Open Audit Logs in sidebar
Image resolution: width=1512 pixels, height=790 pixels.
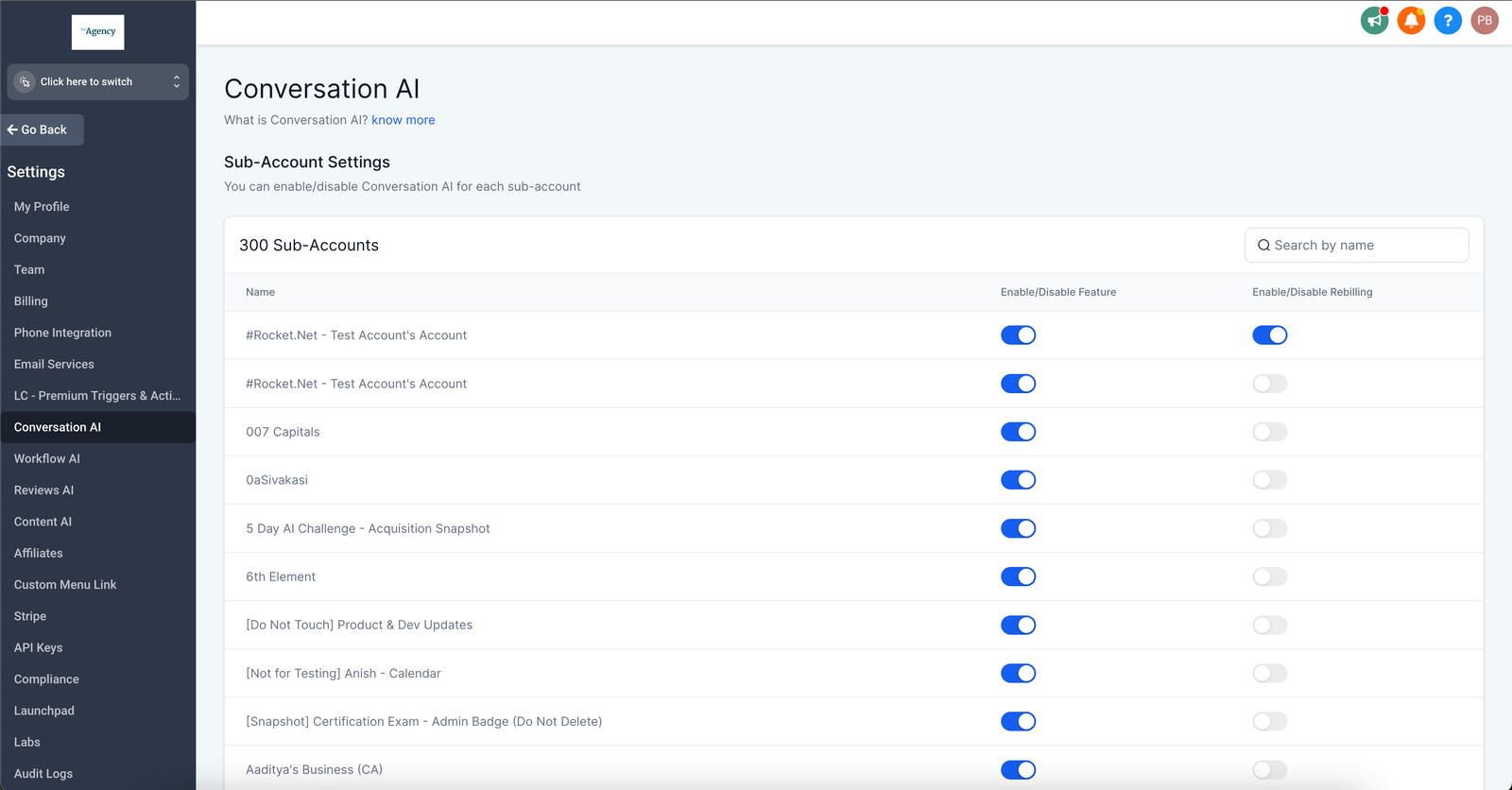[x=43, y=773]
